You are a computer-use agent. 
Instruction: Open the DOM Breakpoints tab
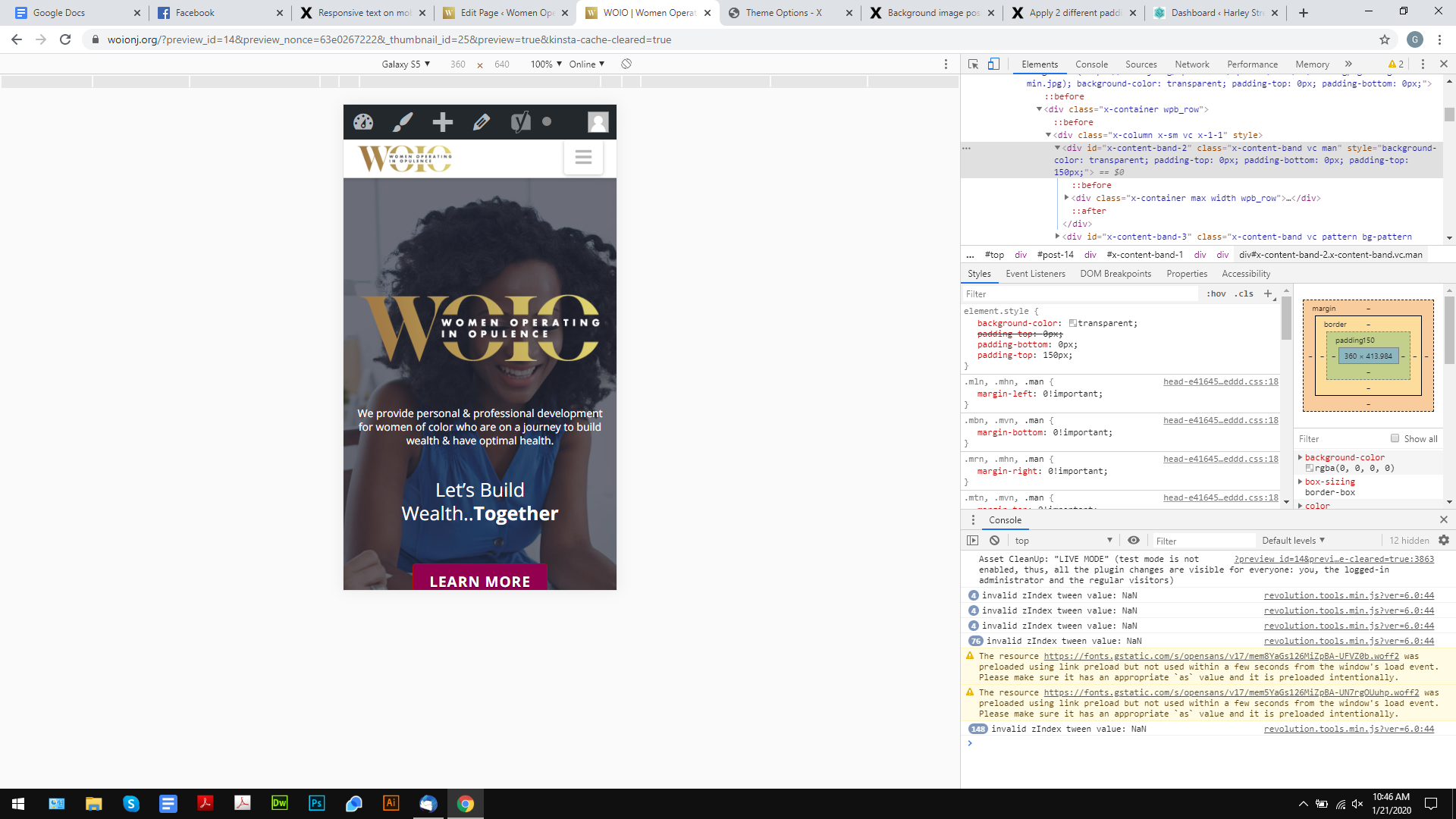coord(1116,274)
